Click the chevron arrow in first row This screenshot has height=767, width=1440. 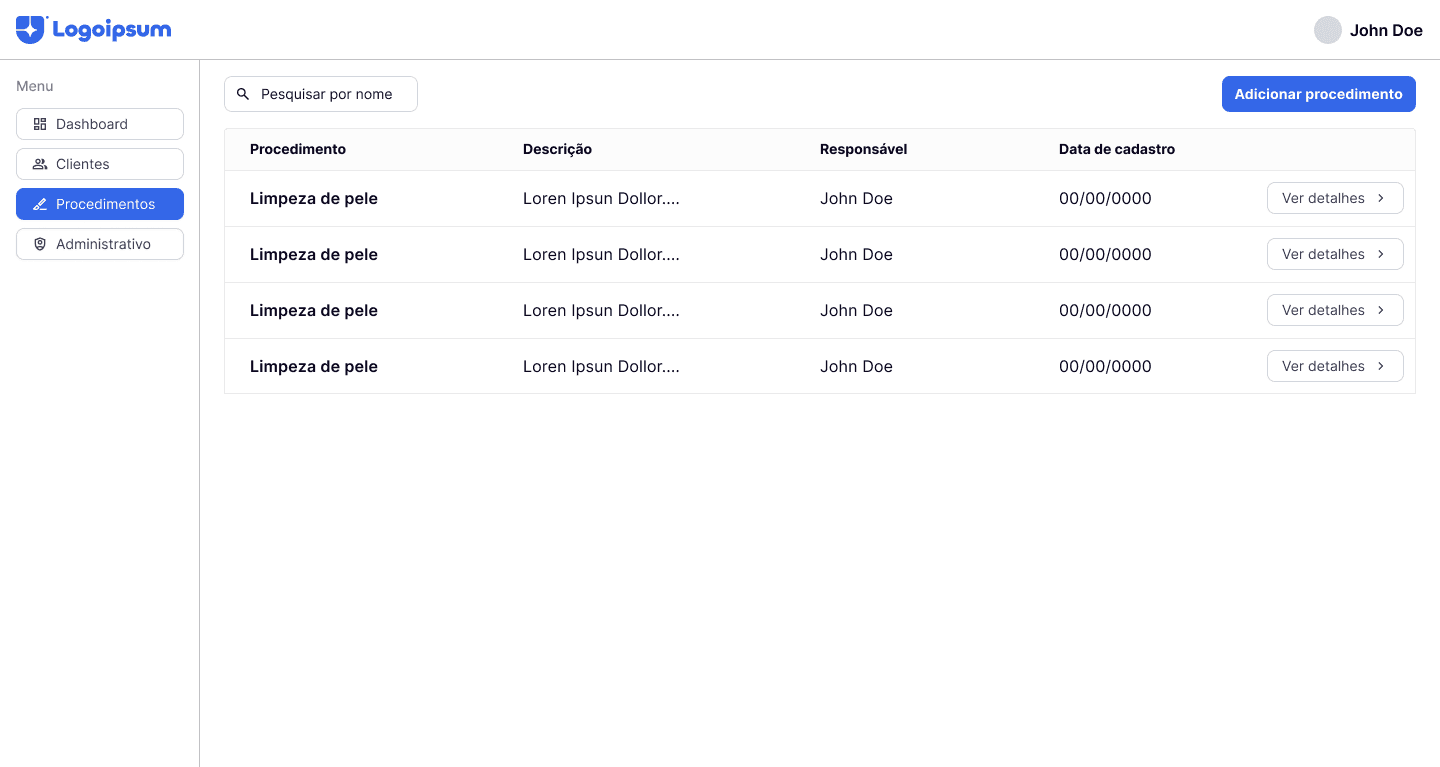[x=1381, y=198]
